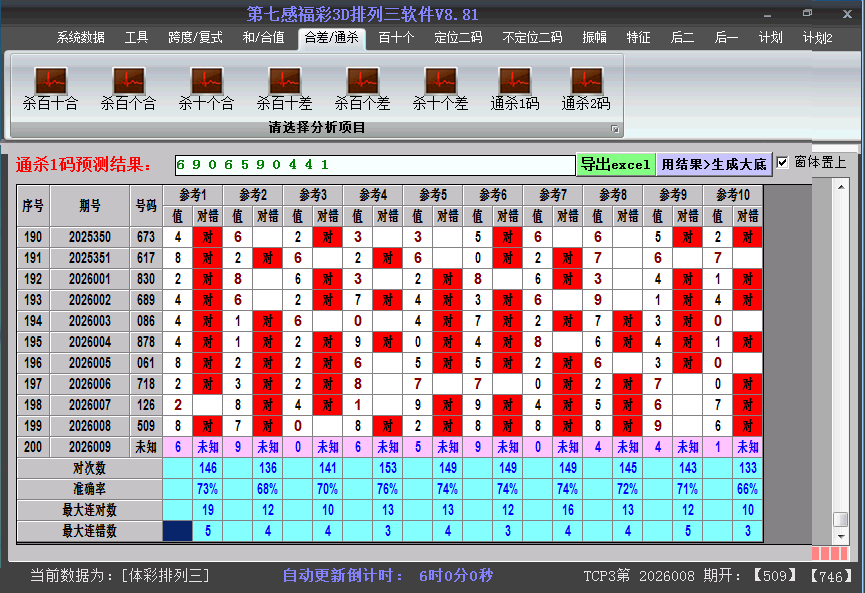Open the 通杀1码 prediction
Viewport: 865px width, 593px height.
click(514, 88)
